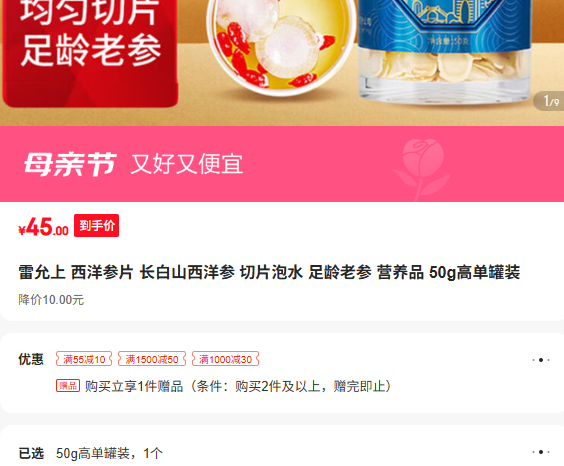The image size is (564, 466).
Task: Click the product title 雷允上 西洋参片
Action: point(269,272)
